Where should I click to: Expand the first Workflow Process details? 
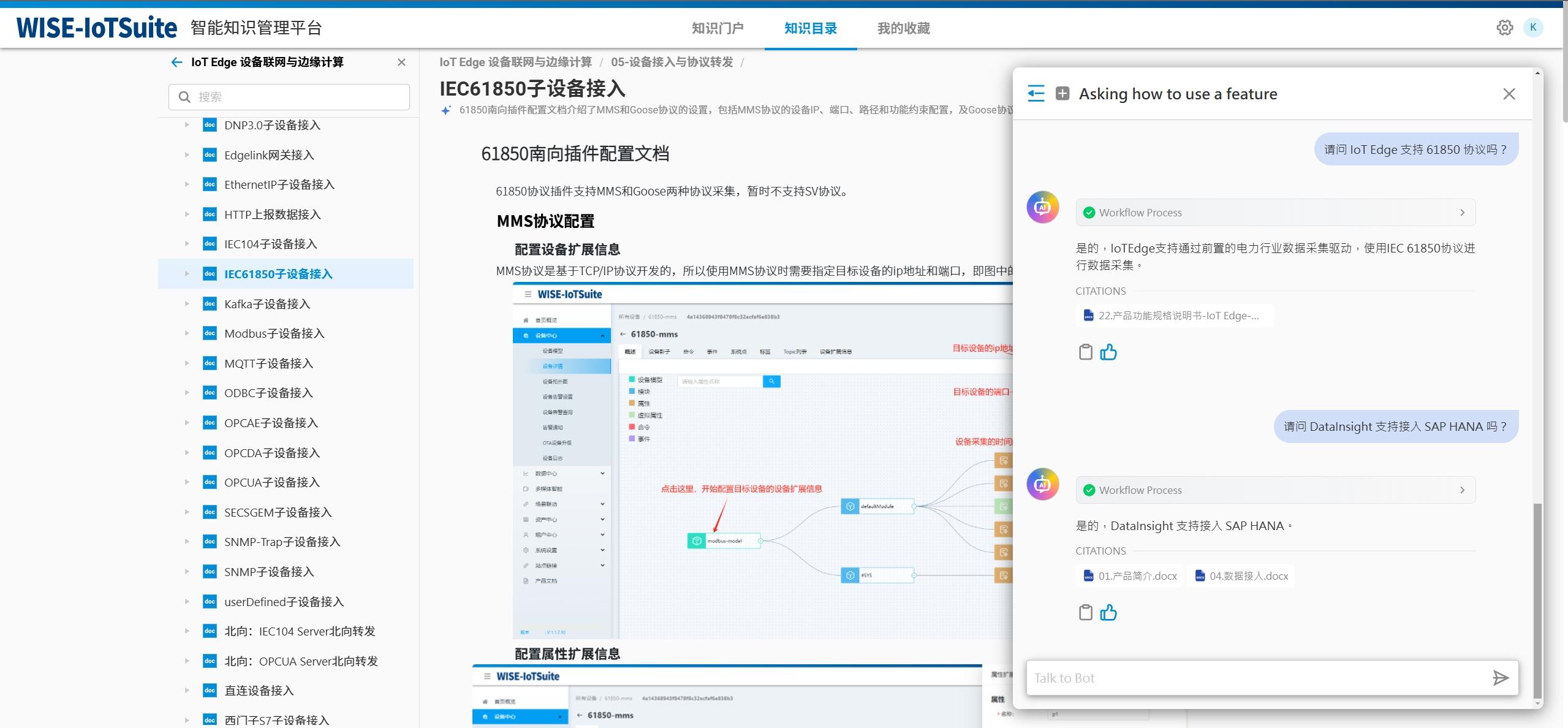(x=1463, y=212)
